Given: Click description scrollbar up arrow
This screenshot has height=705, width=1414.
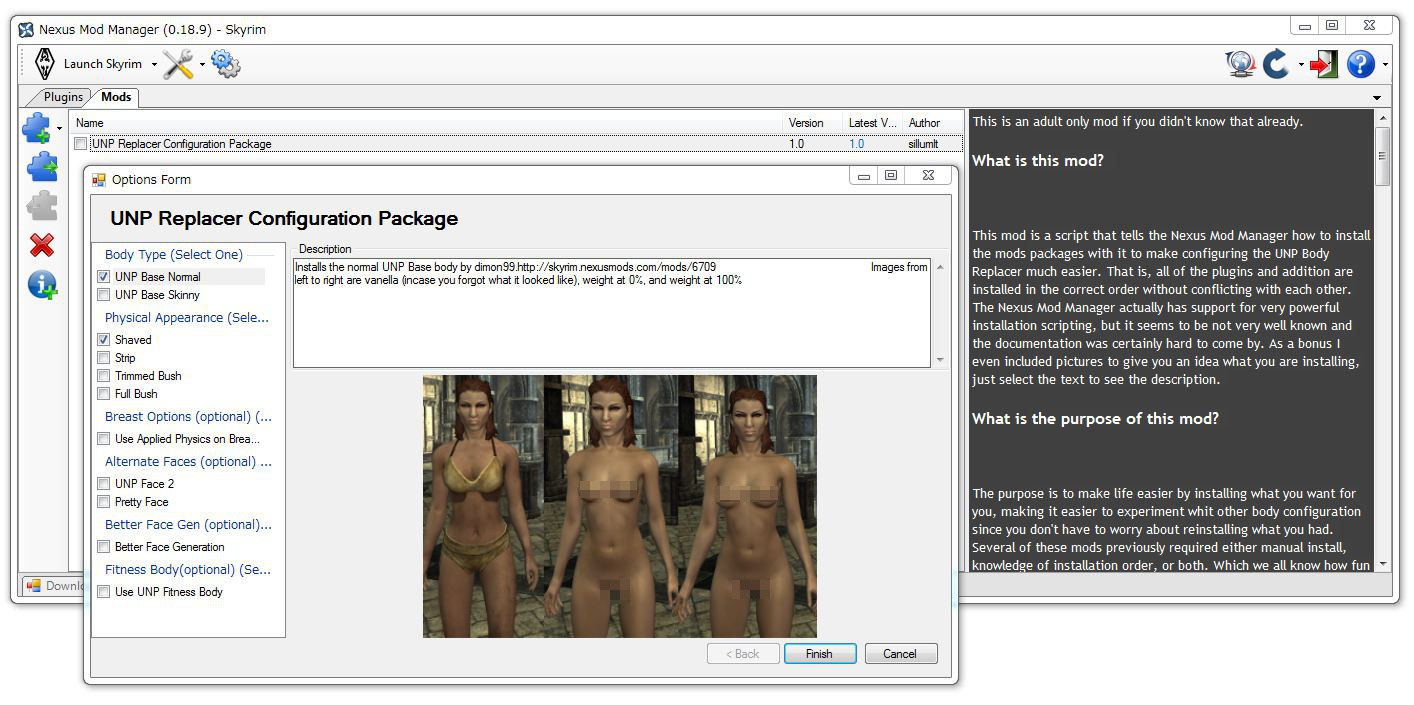Looking at the screenshot, I should point(940,267).
